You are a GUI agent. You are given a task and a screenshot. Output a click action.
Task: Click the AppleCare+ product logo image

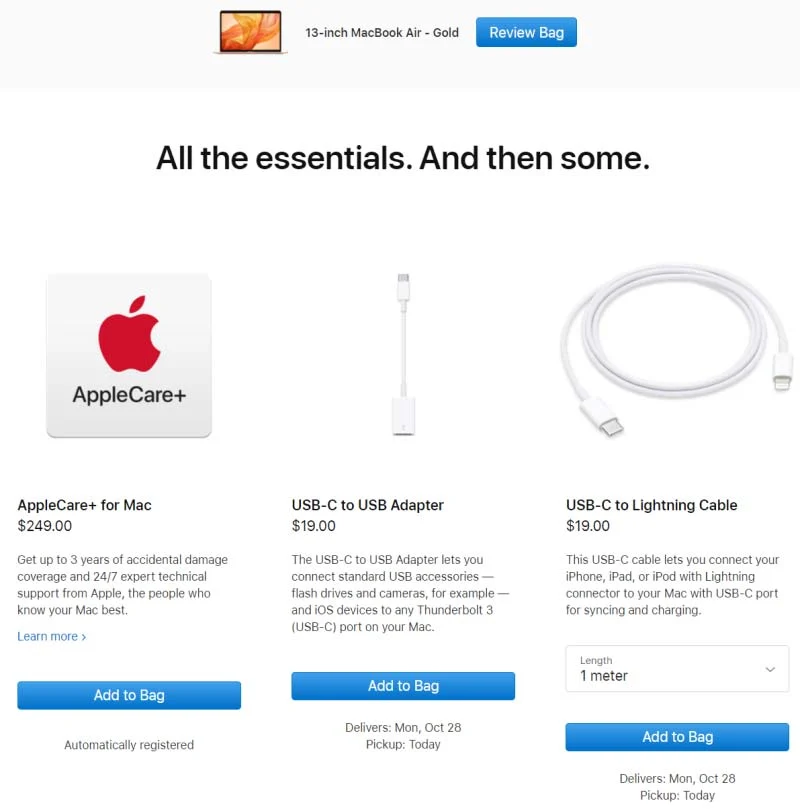click(x=129, y=355)
